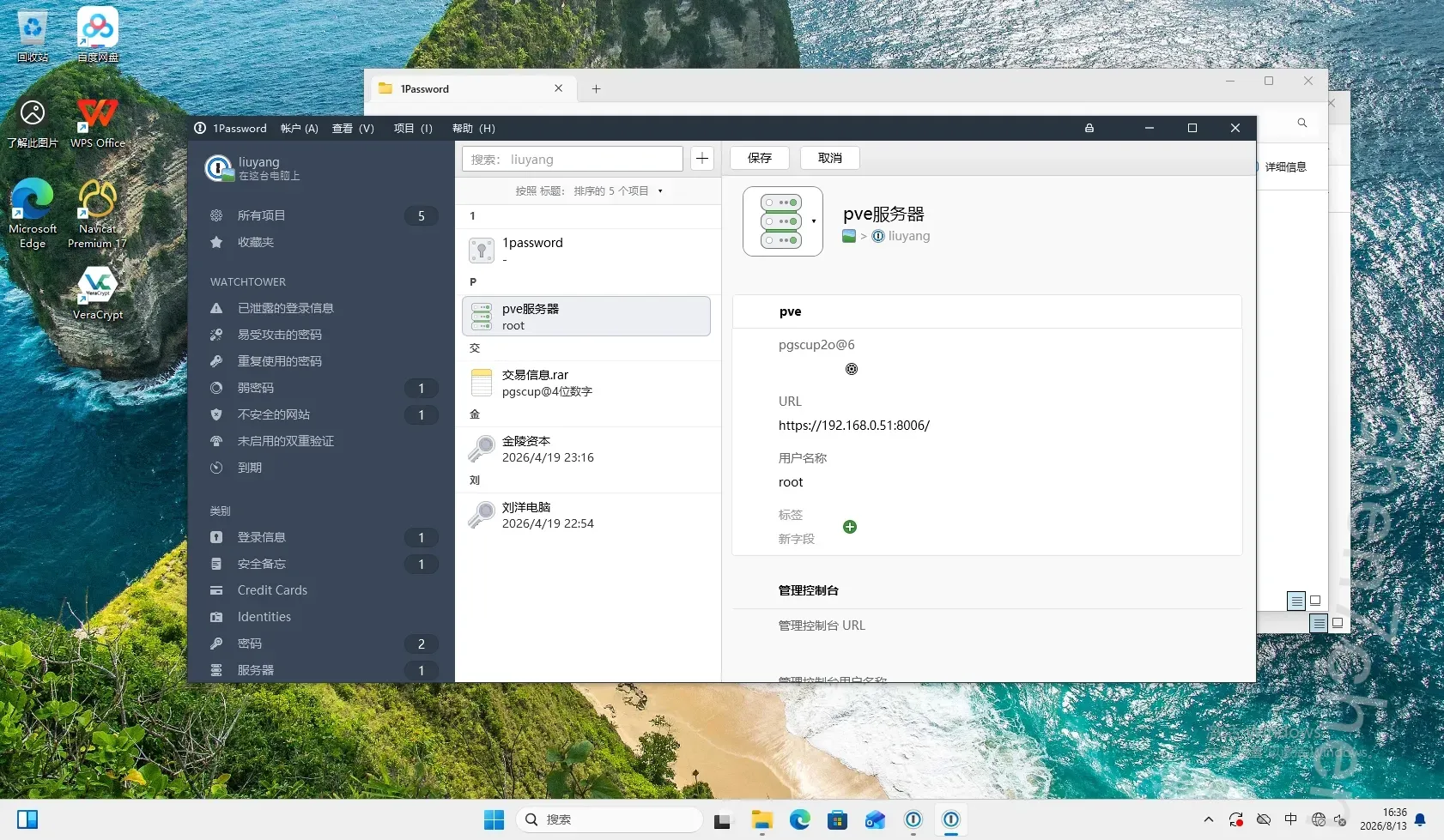Screen dimensions: 1444x840
Task: Click the password field pgscup2o@6
Action: (816, 345)
